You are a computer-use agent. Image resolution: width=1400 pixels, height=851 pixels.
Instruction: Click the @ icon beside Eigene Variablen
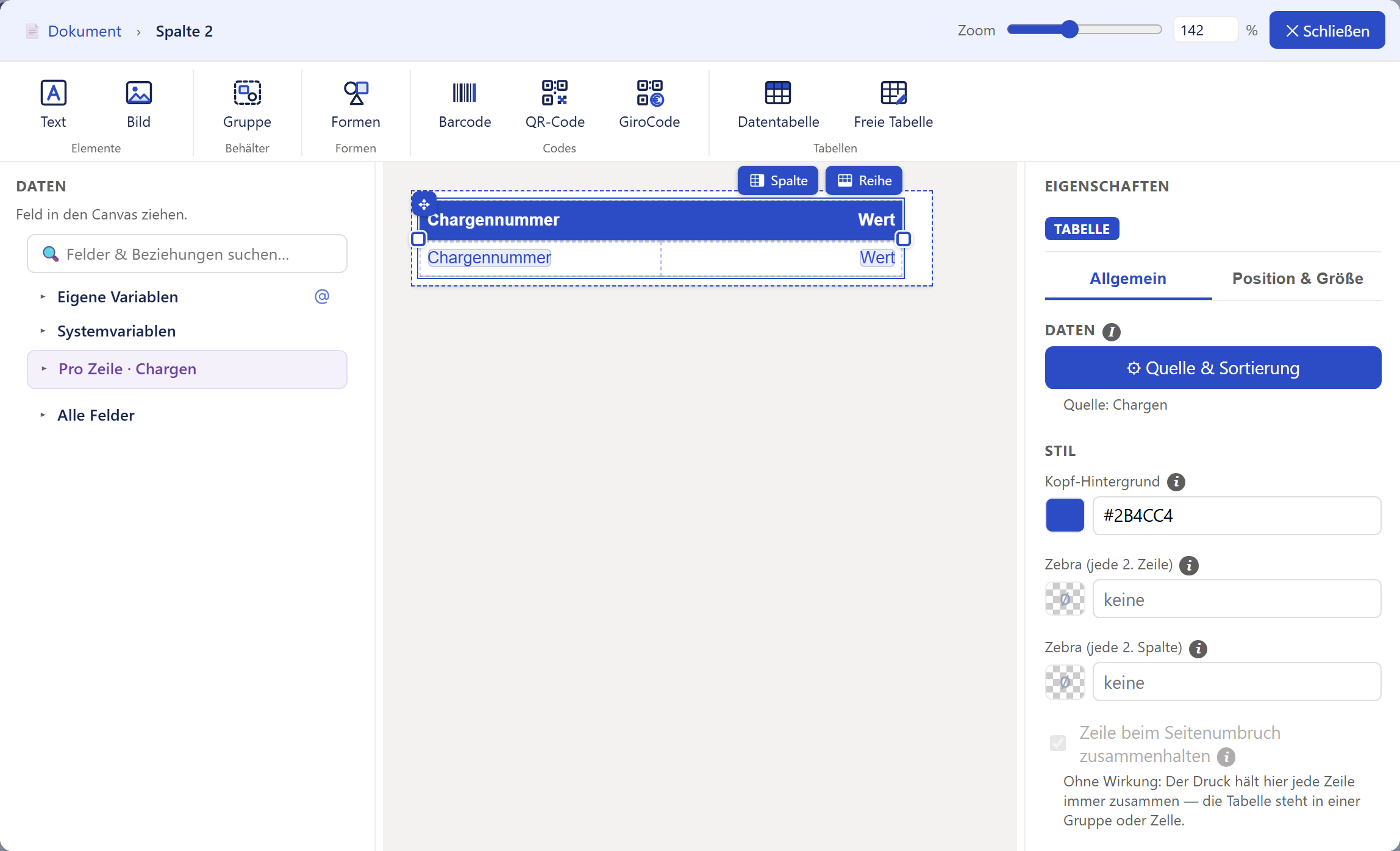tap(322, 297)
